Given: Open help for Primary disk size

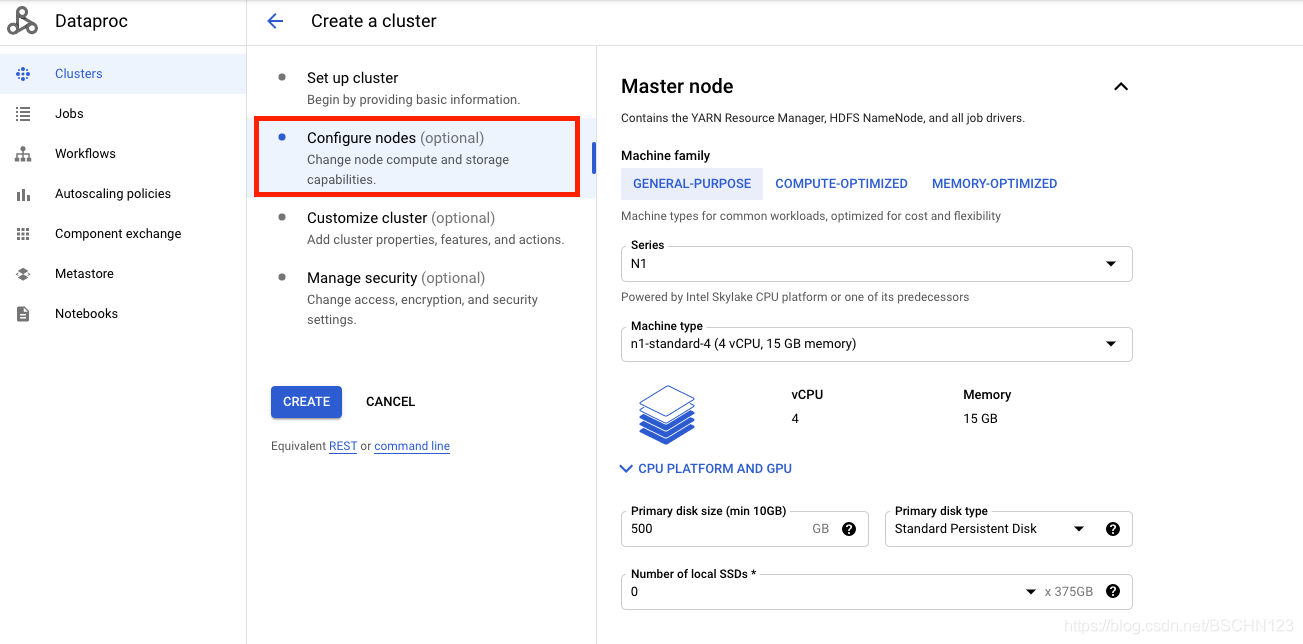Looking at the screenshot, I should click(849, 529).
